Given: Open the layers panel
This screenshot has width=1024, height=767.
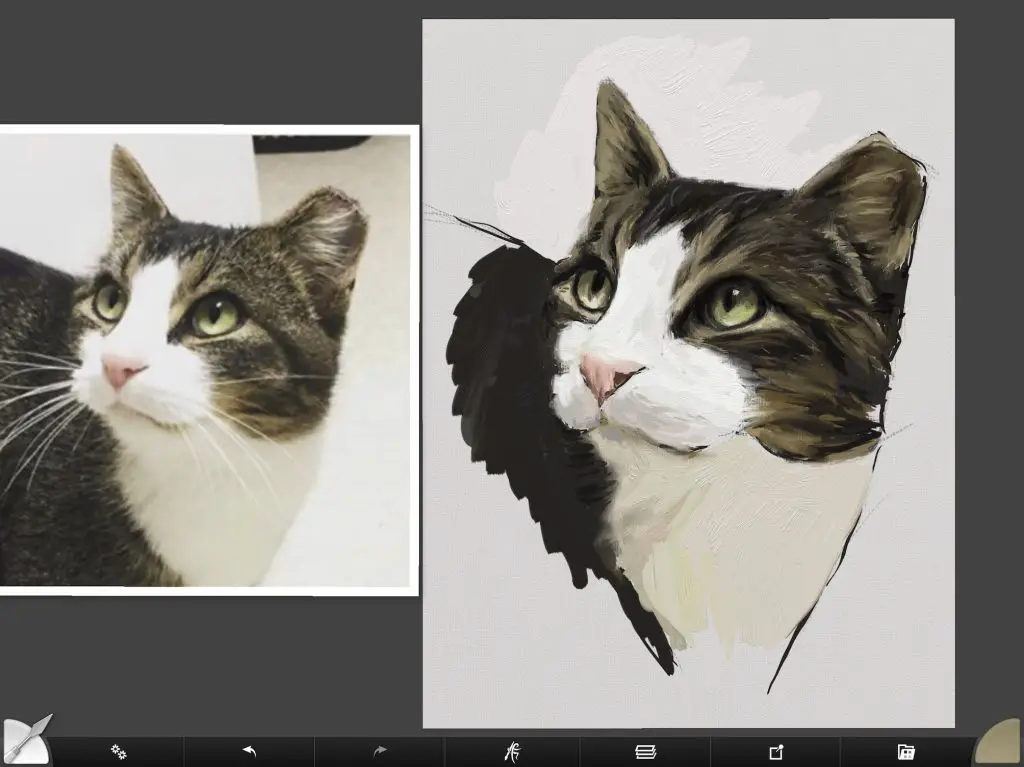Looking at the screenshot, I should coord(645,752).
